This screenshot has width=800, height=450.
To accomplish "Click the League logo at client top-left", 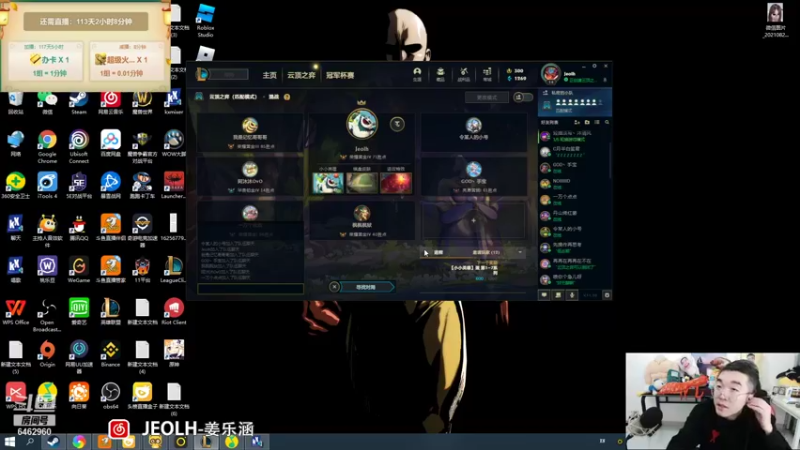I will (x=202, y=74).
